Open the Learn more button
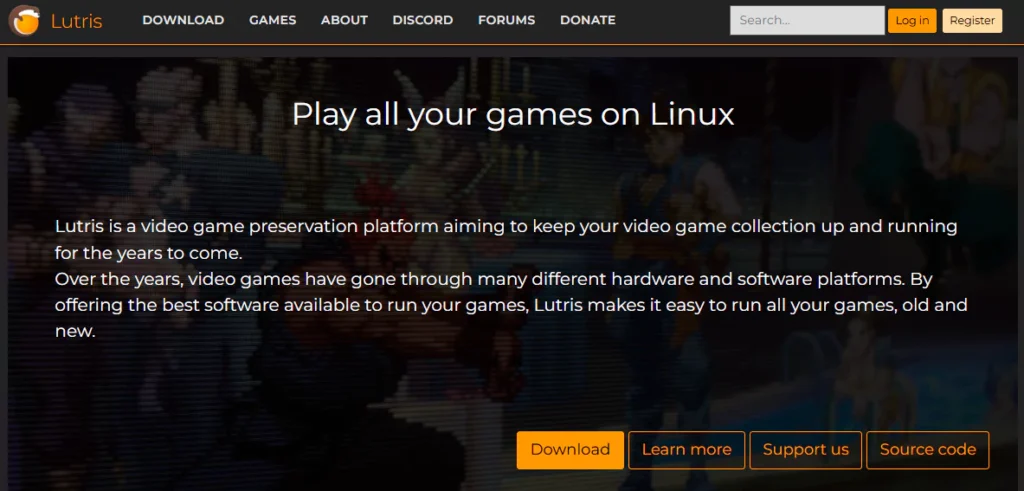1024x491 pixels. (686, 450)
